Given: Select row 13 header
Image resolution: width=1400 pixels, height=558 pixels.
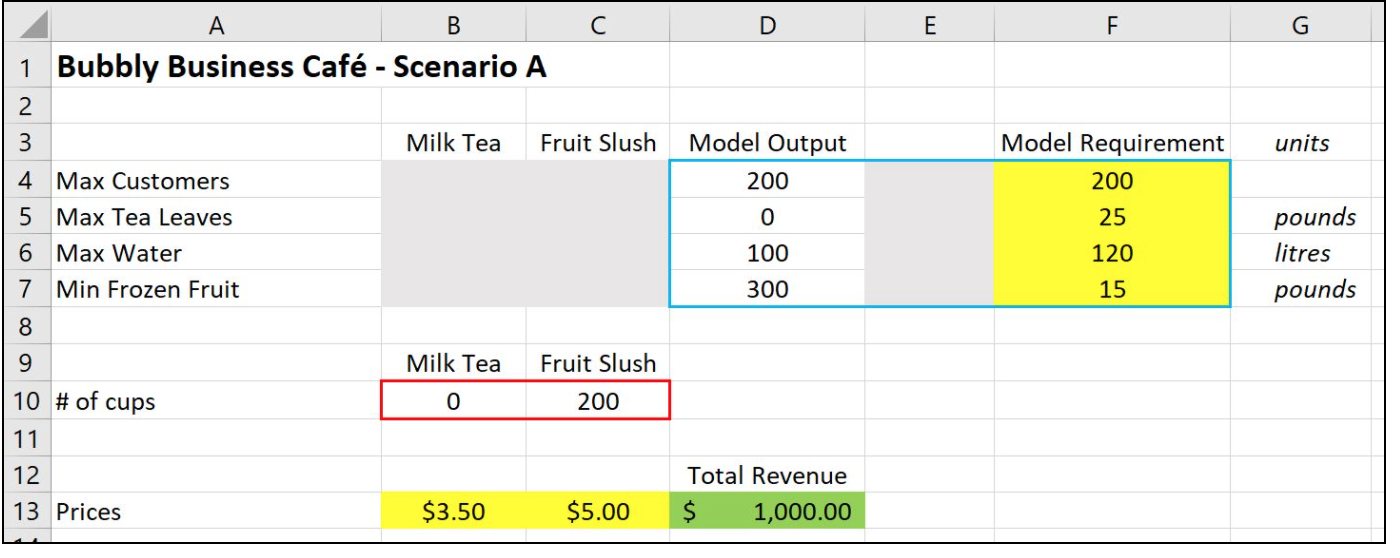Looking at the screenshot, I should [x=27, y=511].
